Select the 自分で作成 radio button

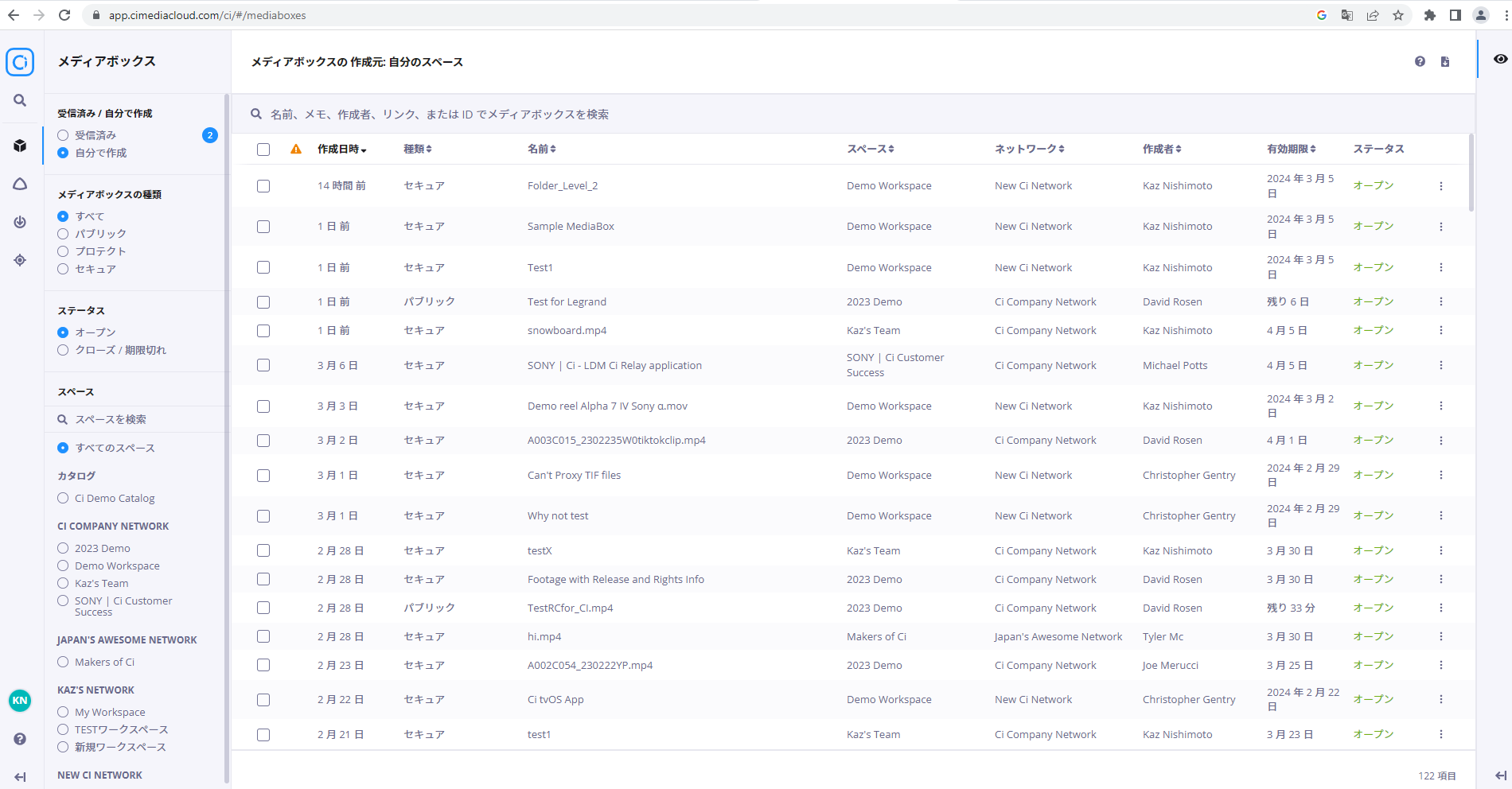tap(63, 153)
